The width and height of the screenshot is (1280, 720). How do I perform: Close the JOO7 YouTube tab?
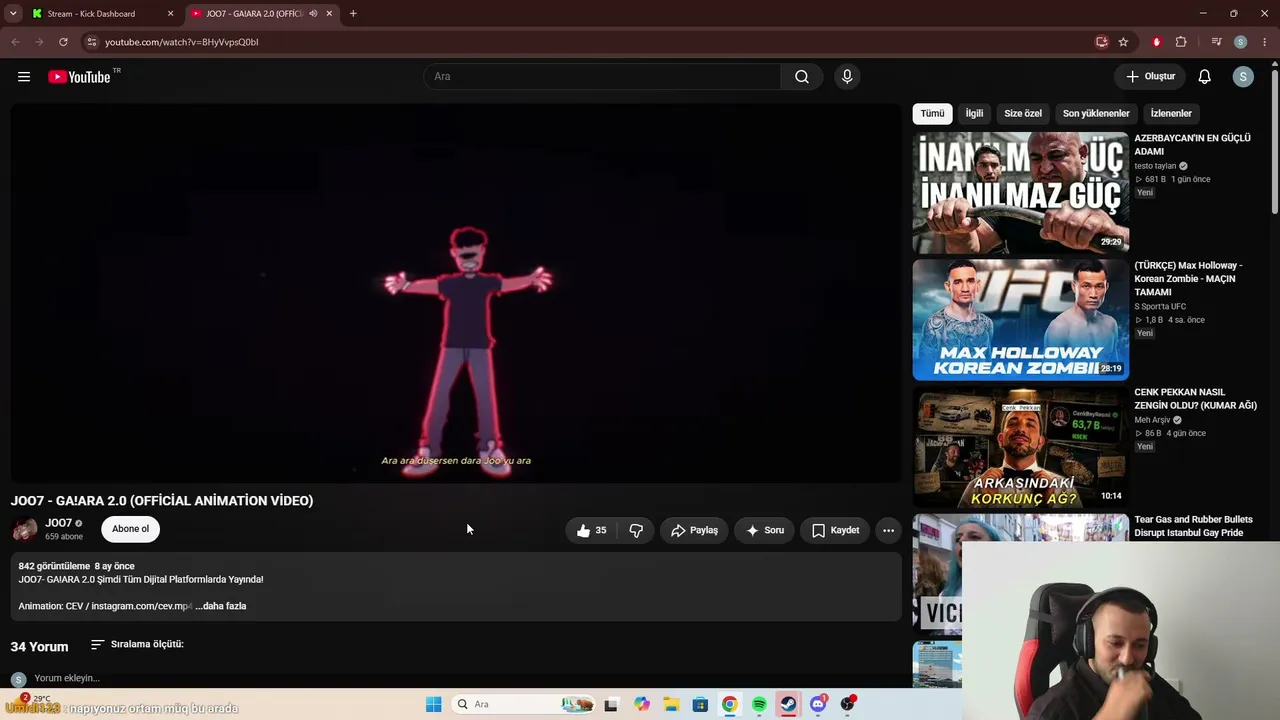click(329, 14)
